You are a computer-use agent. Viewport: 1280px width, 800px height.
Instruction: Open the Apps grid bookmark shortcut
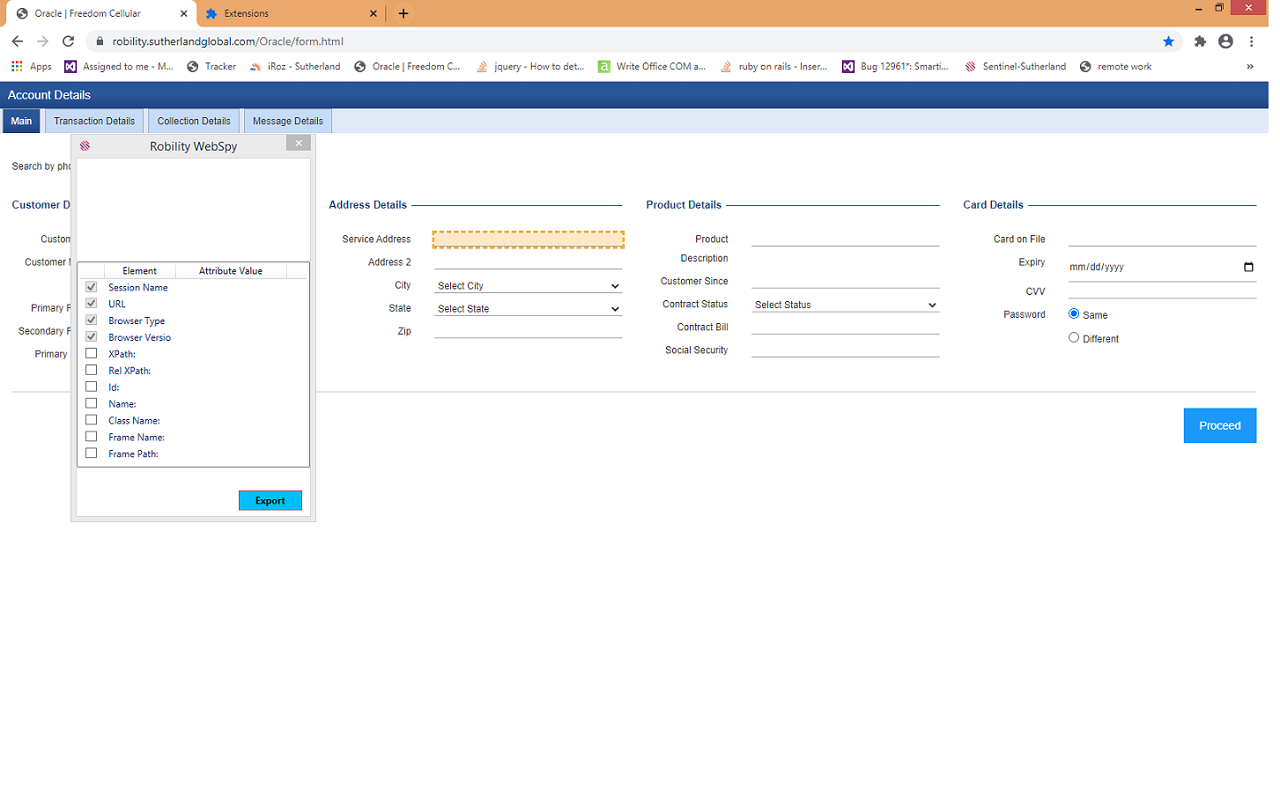pos(31,67)
